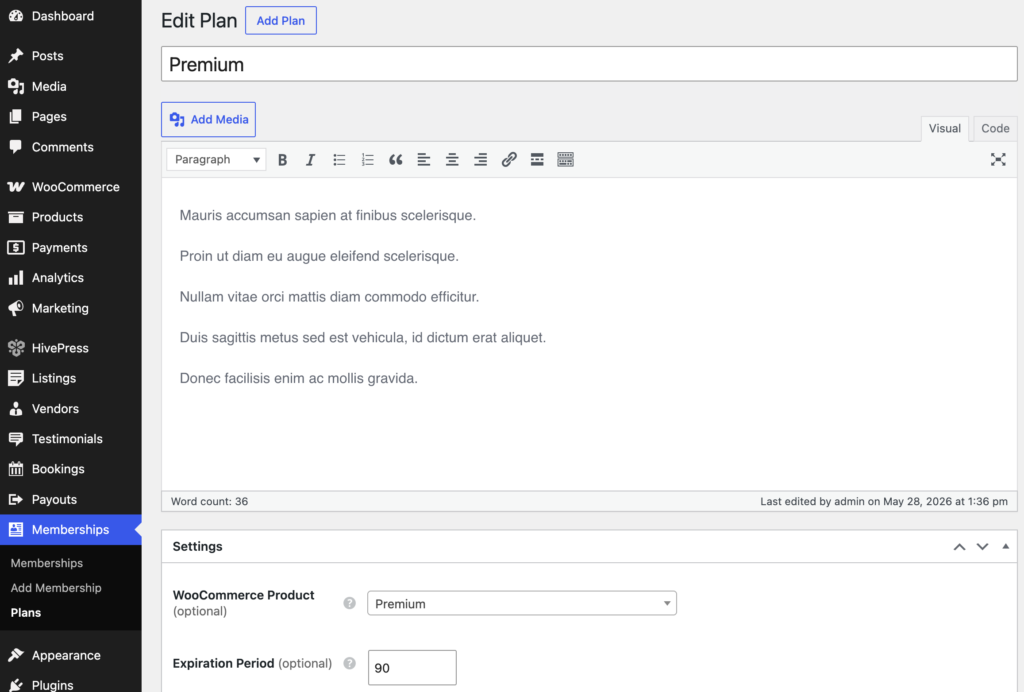Align text right
This screenshot has height=692, width=1024.
point(481,159)
